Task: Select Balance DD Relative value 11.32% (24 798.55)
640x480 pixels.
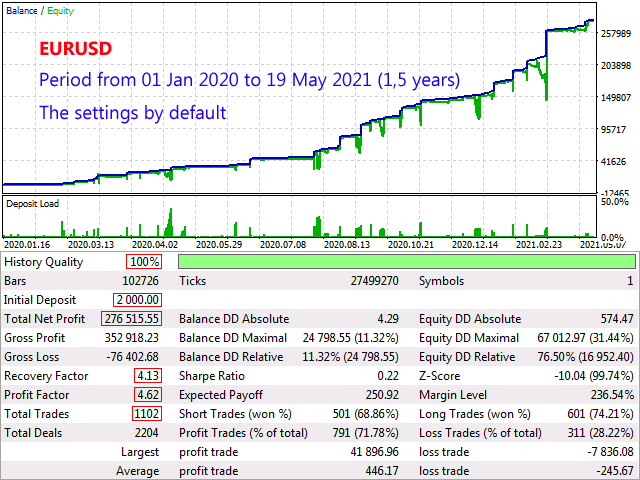Action: (x=350, y=357)
